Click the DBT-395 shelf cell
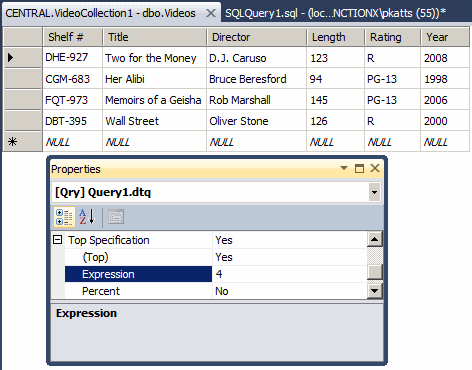The image size is (472, 370). (73, 121)
